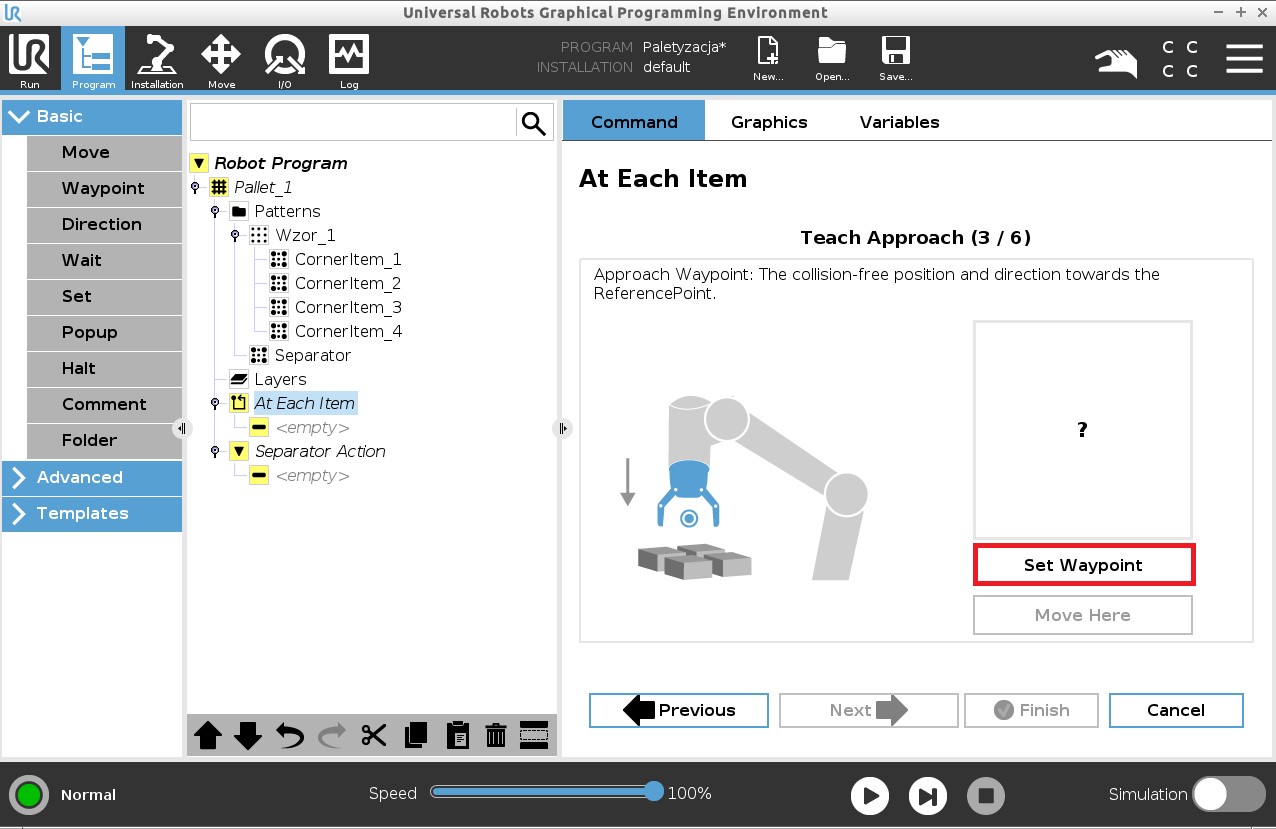Switch to the Variables tab

coord(899,121)
